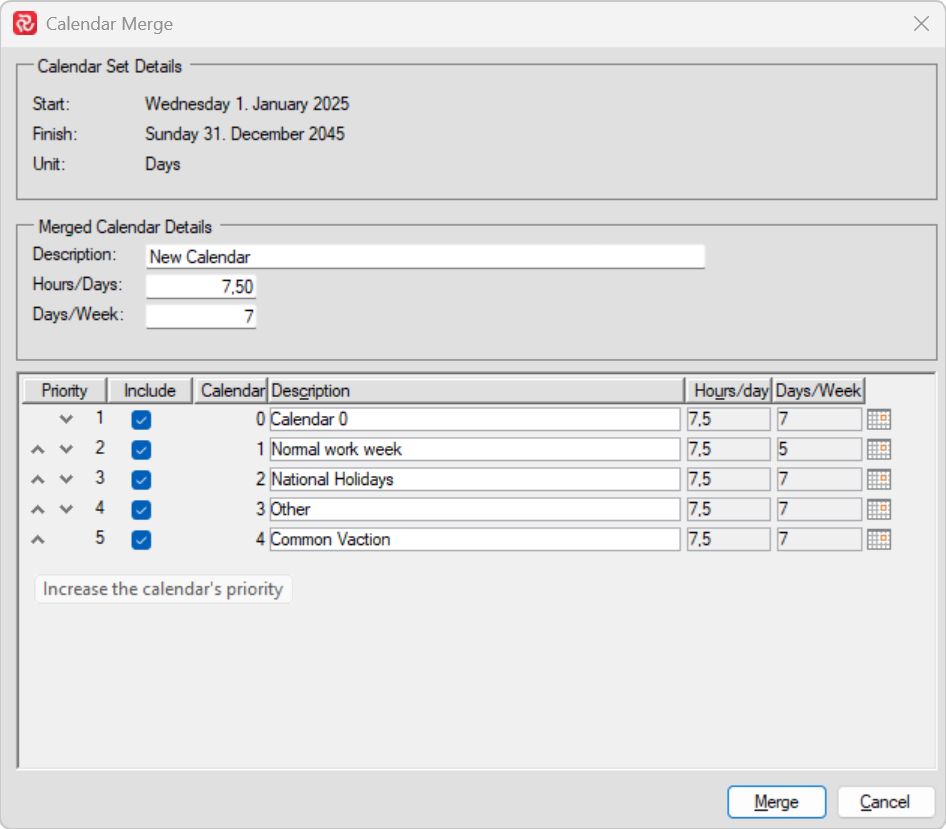The width and height of the screenshot is (946, 829).
Task: Click the Calendar Merge application icon in title bar
Action: tap(27, 23)
